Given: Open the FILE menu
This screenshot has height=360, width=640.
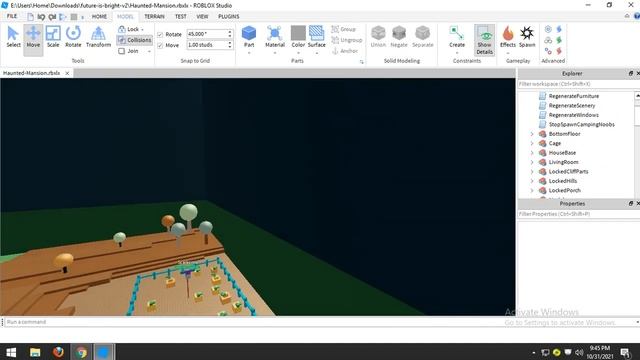Looking at the screenshot, I should [x=12, y=16].
